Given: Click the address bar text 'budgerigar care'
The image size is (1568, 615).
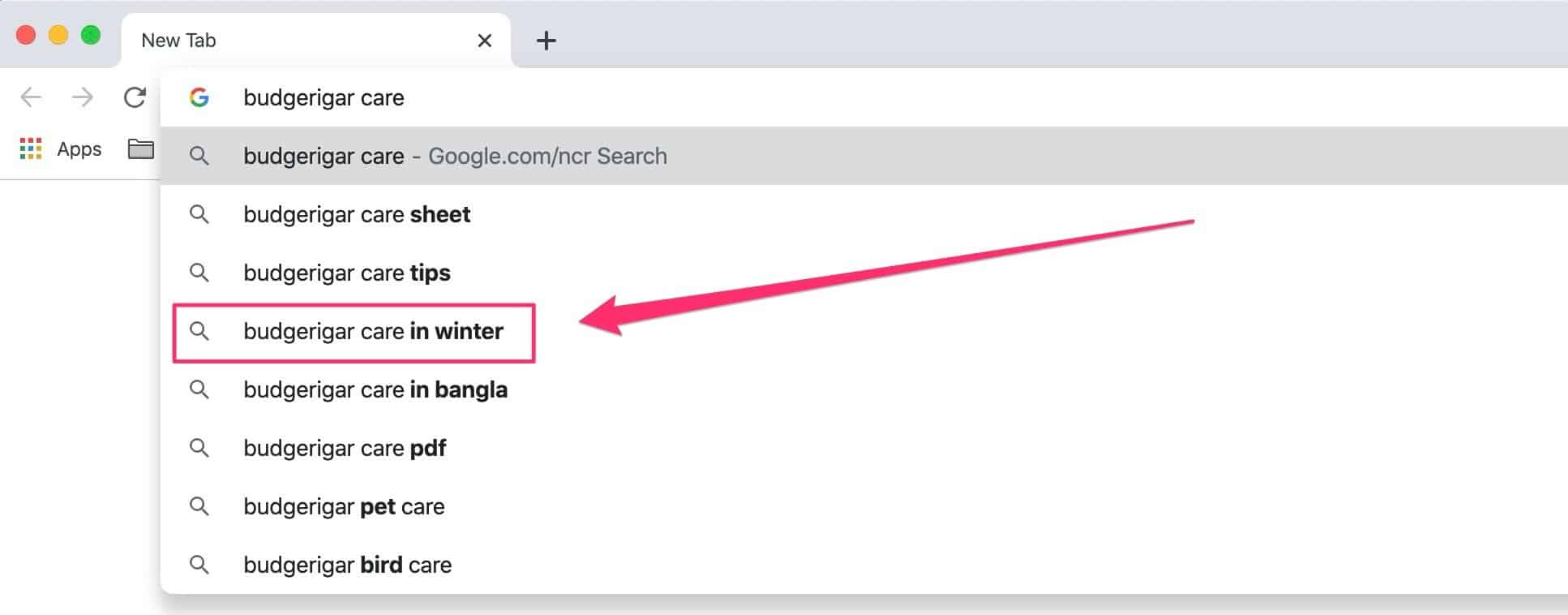Looking at the screenshot, I should (x=323, y=97).
